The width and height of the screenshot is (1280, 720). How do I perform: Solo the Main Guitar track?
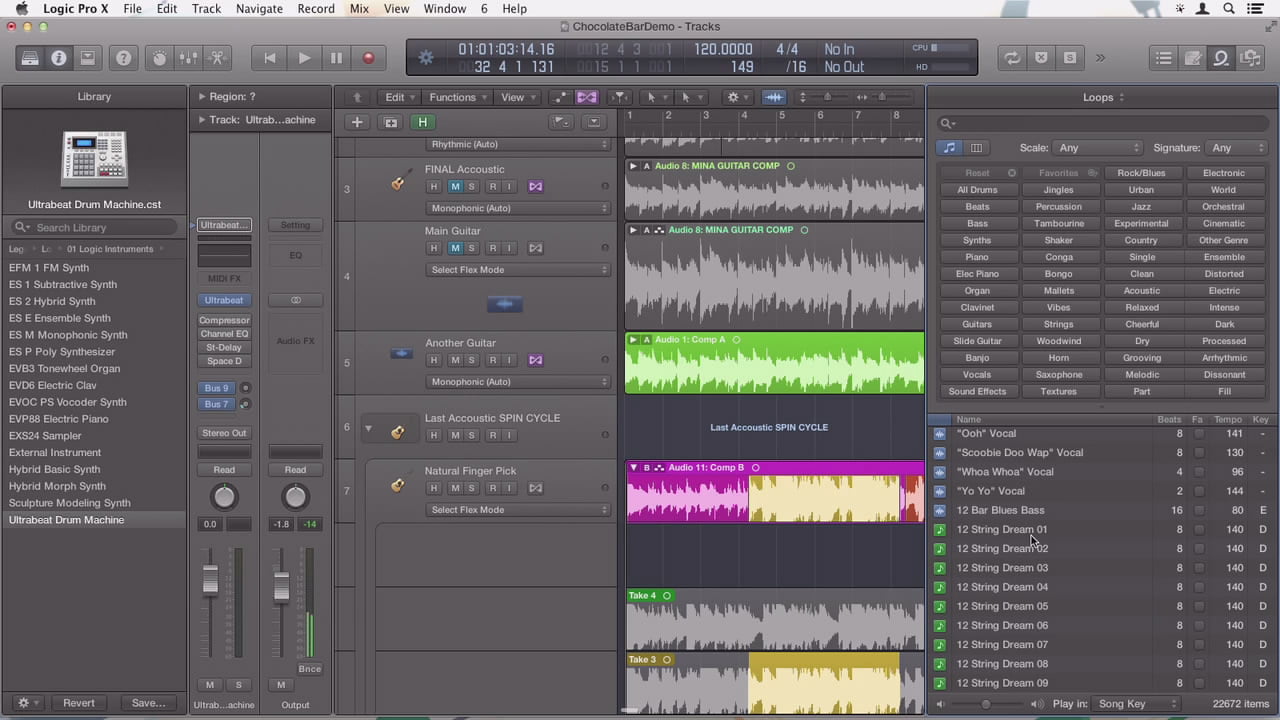[x=472, y=248]
